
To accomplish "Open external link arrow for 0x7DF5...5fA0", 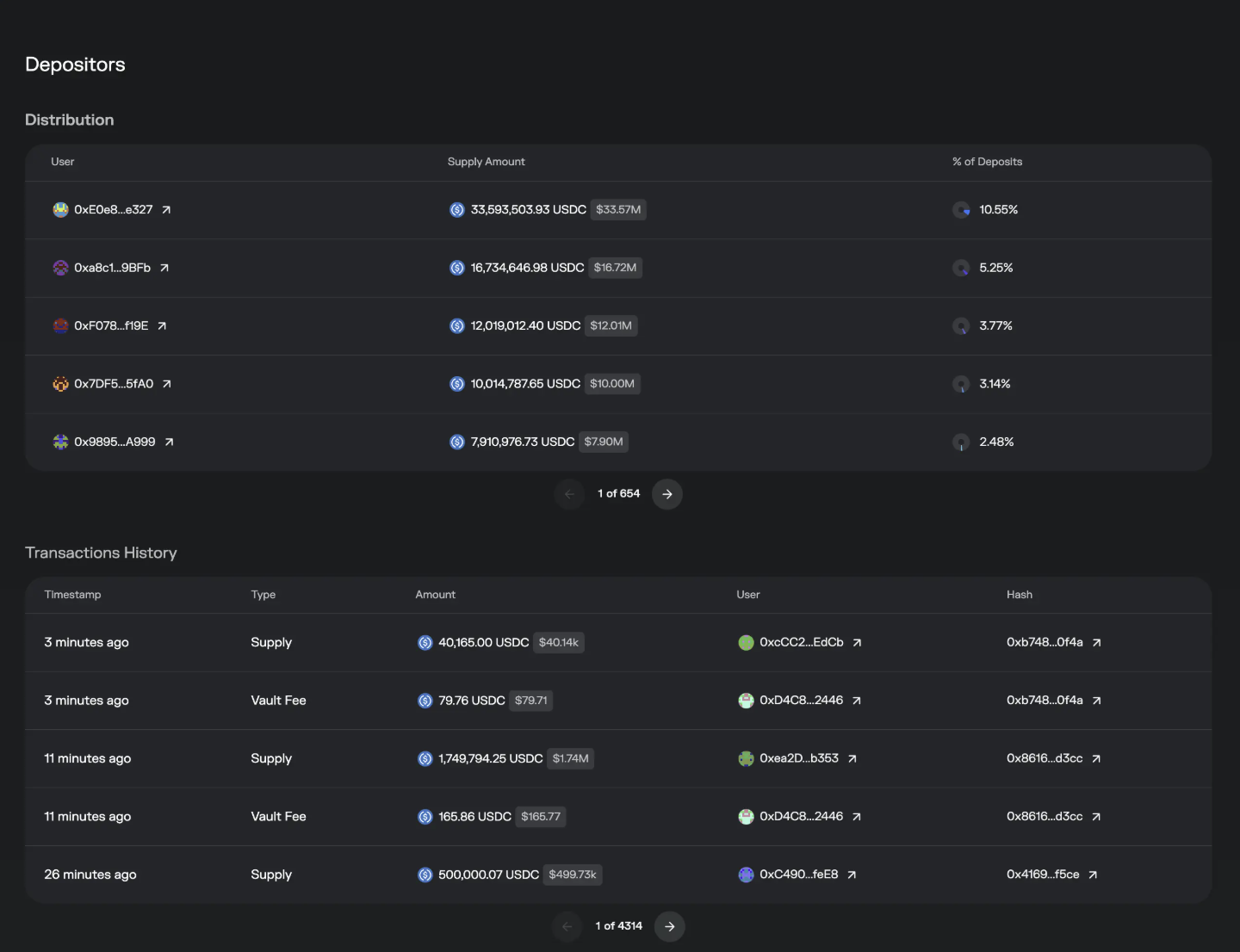I will [x=167, y=384].
